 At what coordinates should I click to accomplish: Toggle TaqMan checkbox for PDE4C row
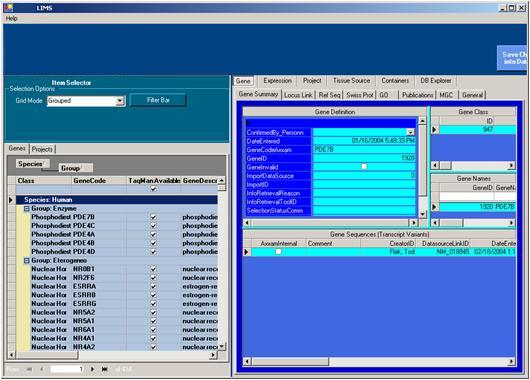tap(153, 226)
